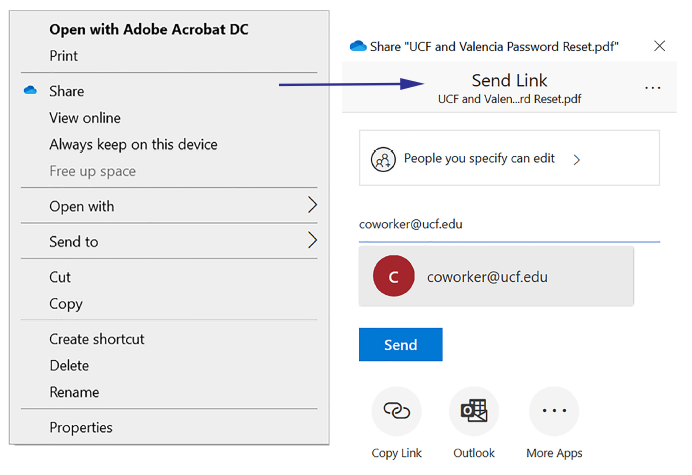Click the people permissions icon
Image resolution: width=692 pixels, height=475 pixels.
click(383, 159)
